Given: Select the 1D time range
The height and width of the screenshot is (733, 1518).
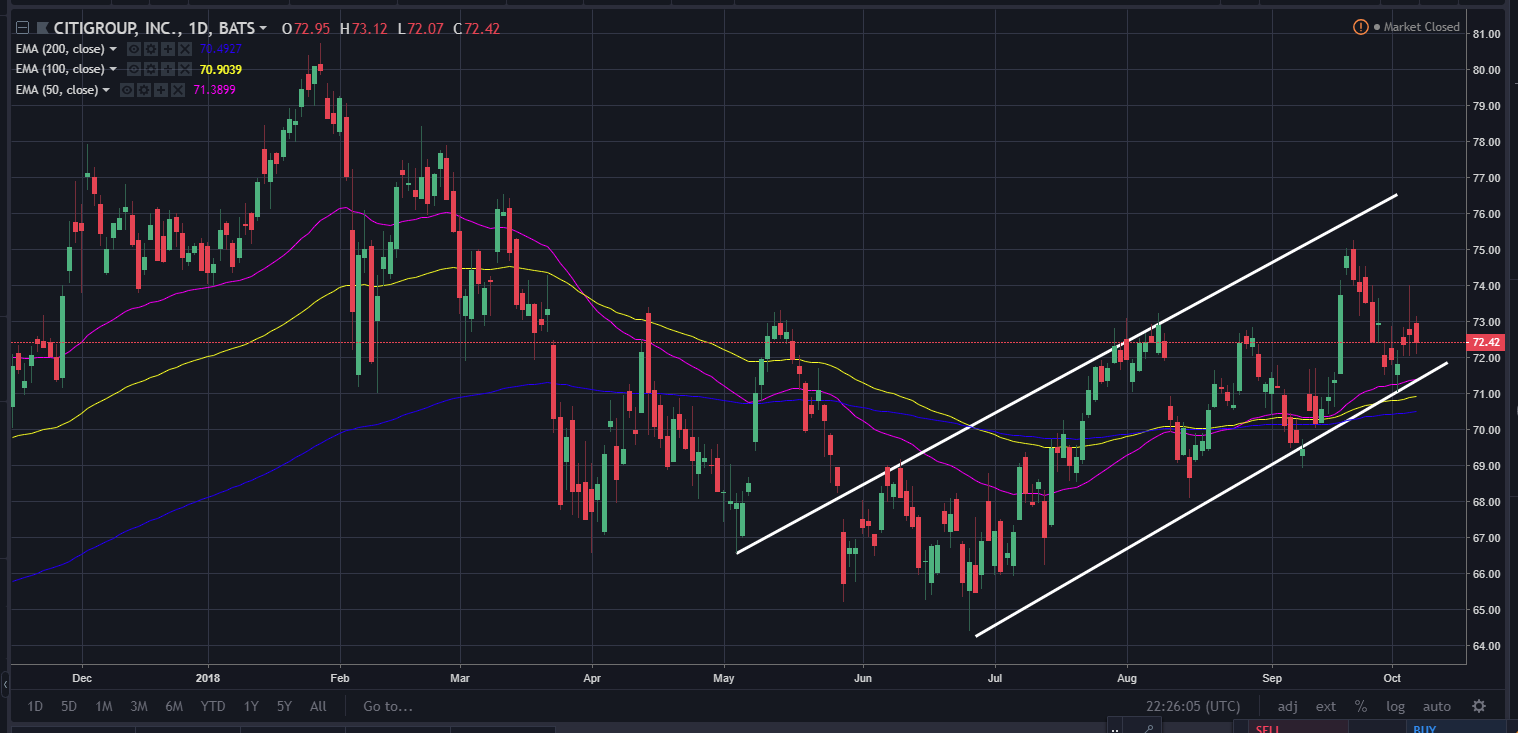Looking at the screenshot, I should (35, 706).
